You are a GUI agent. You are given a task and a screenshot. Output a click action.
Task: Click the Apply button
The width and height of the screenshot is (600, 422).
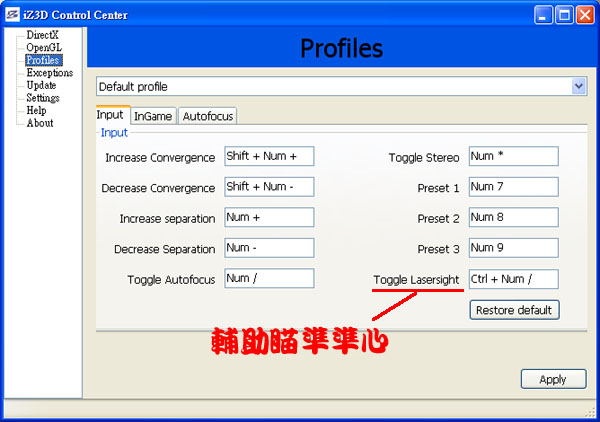(x=553, y=379)
